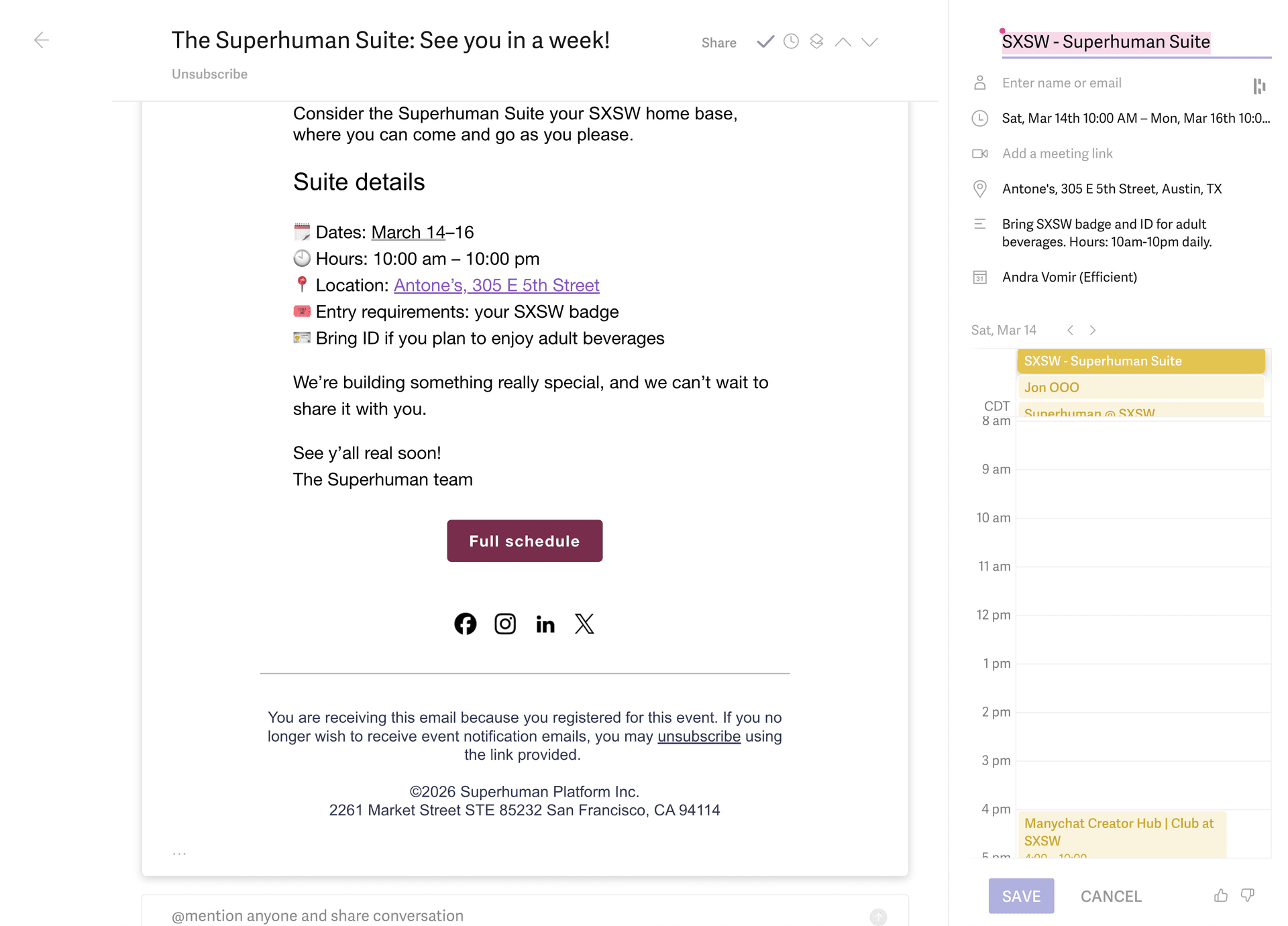
Task: Save the SXSW Superhuman Suite event
Action: coord(1020,895)
